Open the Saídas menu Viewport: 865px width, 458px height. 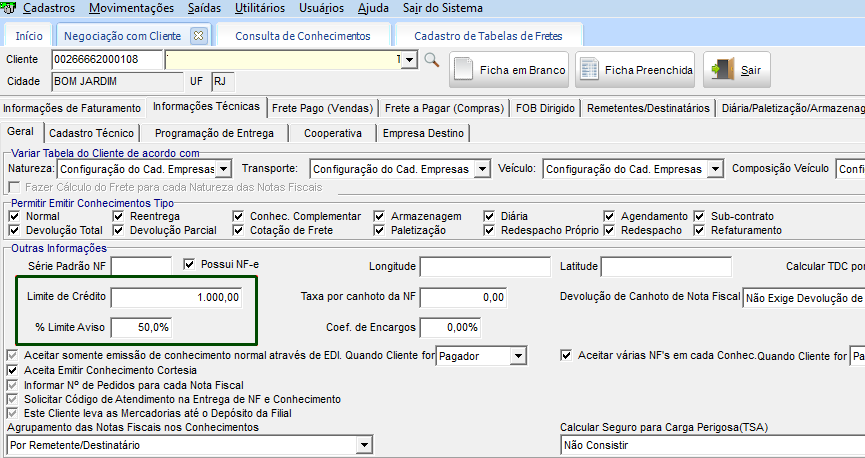click(204, 8)
